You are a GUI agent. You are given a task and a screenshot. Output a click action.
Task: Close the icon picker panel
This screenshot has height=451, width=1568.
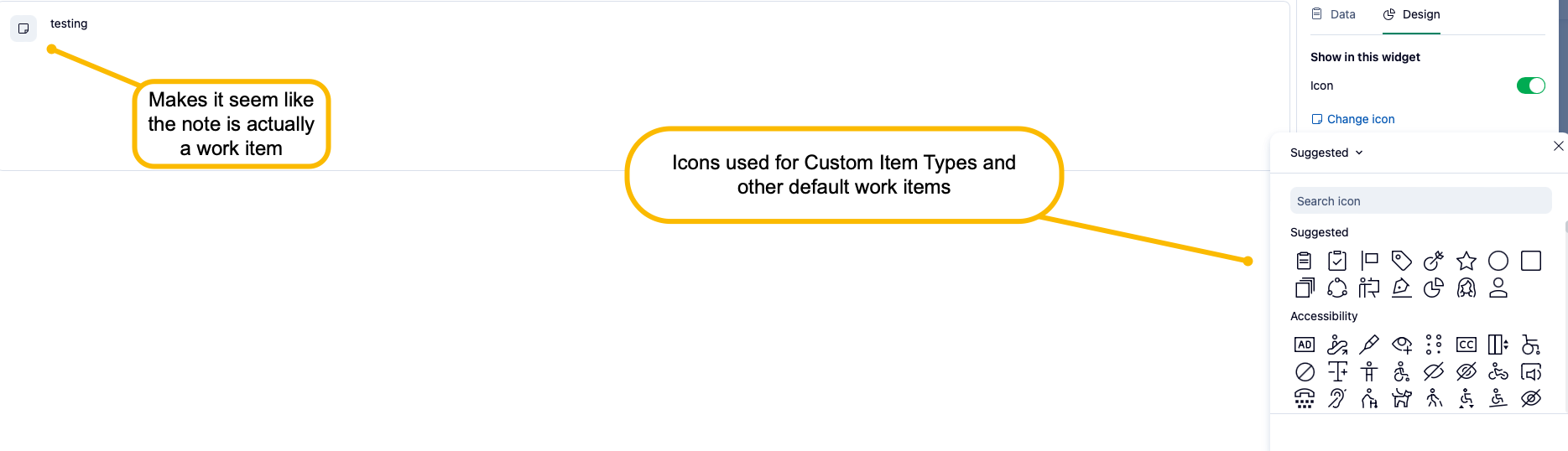(1558, 146)
